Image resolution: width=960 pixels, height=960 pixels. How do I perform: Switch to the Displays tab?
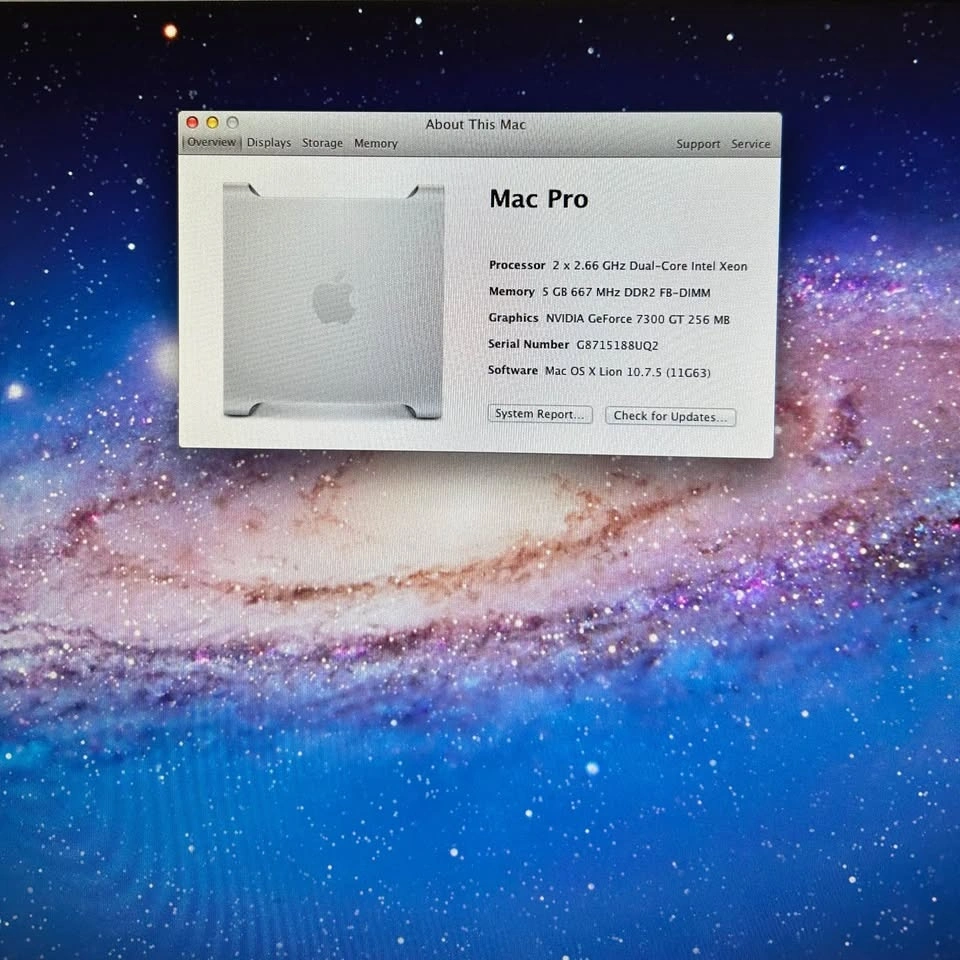pyautogui.click(x=269, y=143)
